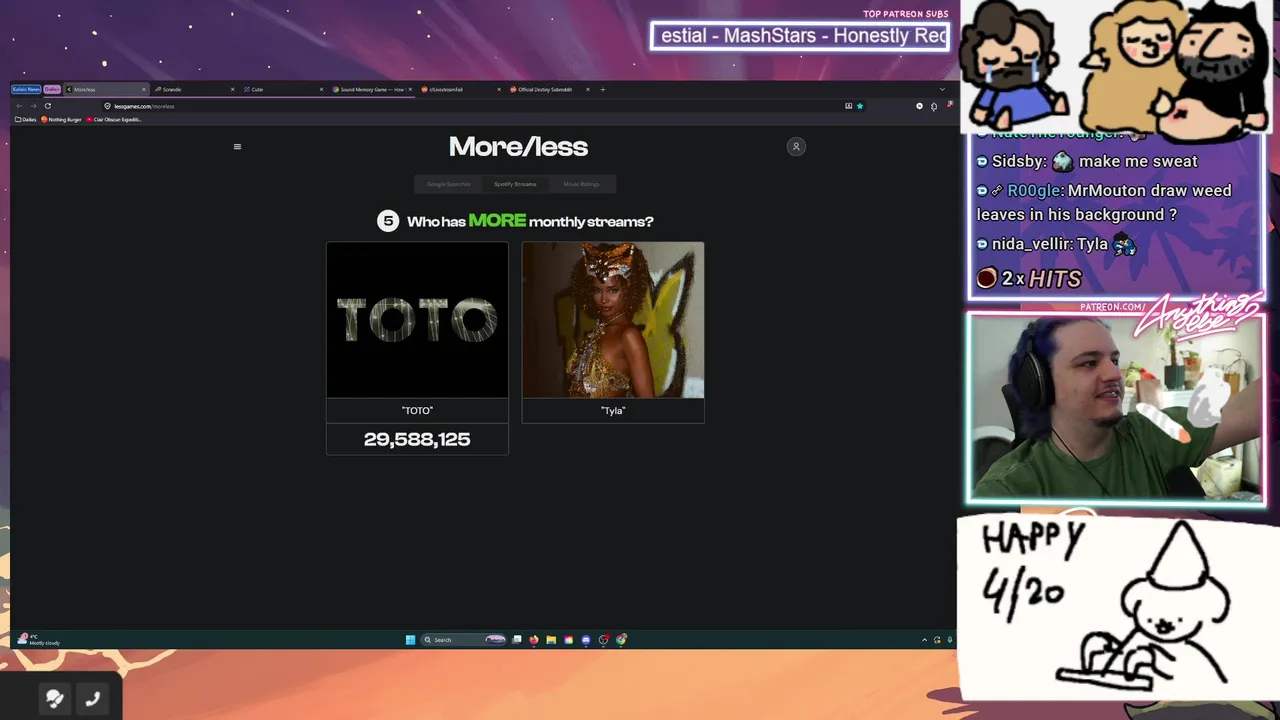Open Task View on the taskbar
1280x720 pixels.
click(x=517, y=640)
